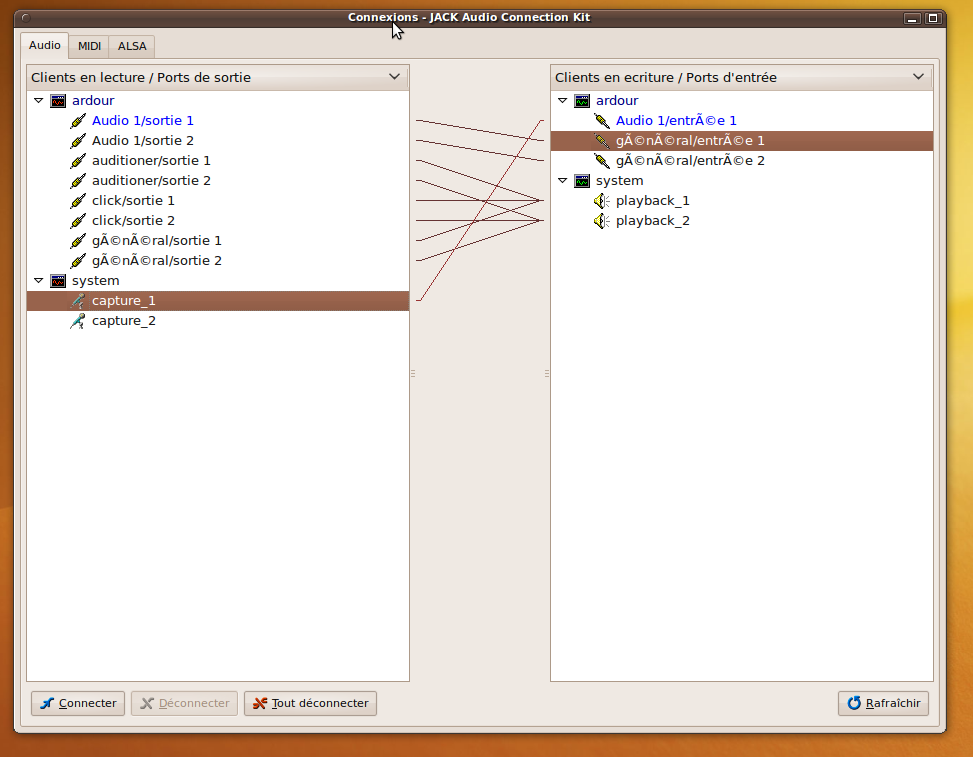Select playback_2 port

653,221
